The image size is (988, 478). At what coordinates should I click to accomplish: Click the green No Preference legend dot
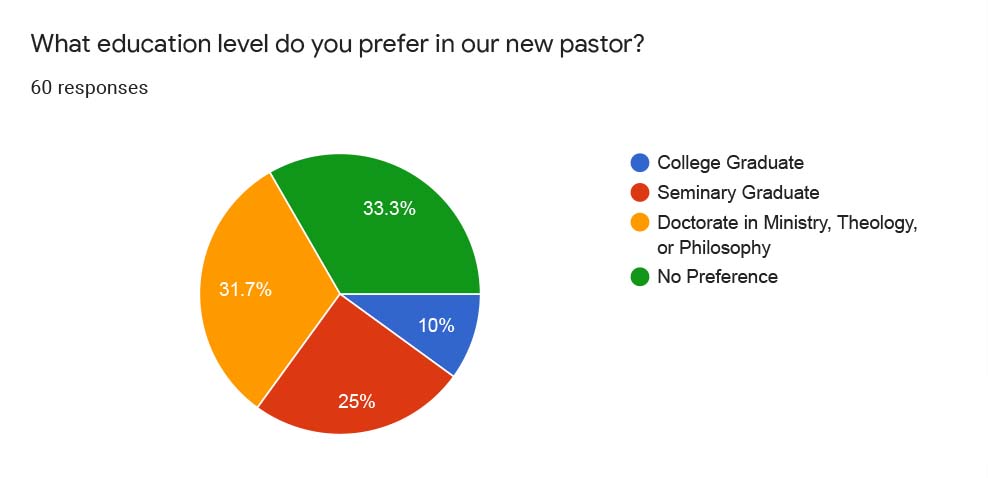click(x=640, y=276)
